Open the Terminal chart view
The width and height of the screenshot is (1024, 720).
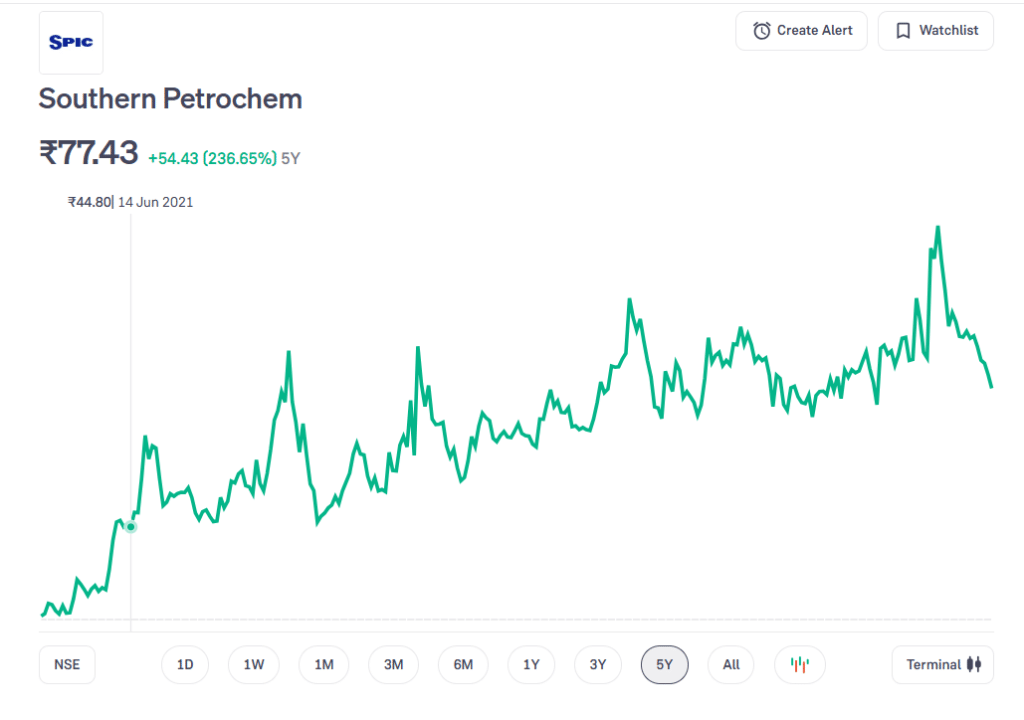tap(942, 664)
